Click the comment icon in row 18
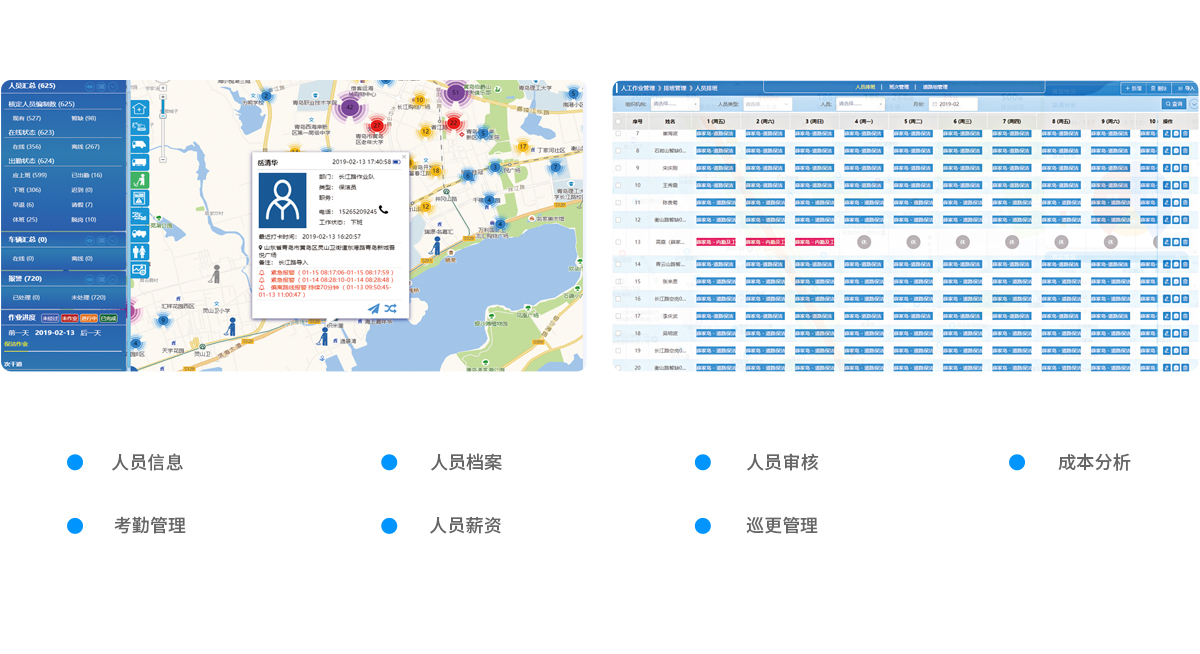This screenshot has height=654, width=1200. click(x=1176, y=333)
